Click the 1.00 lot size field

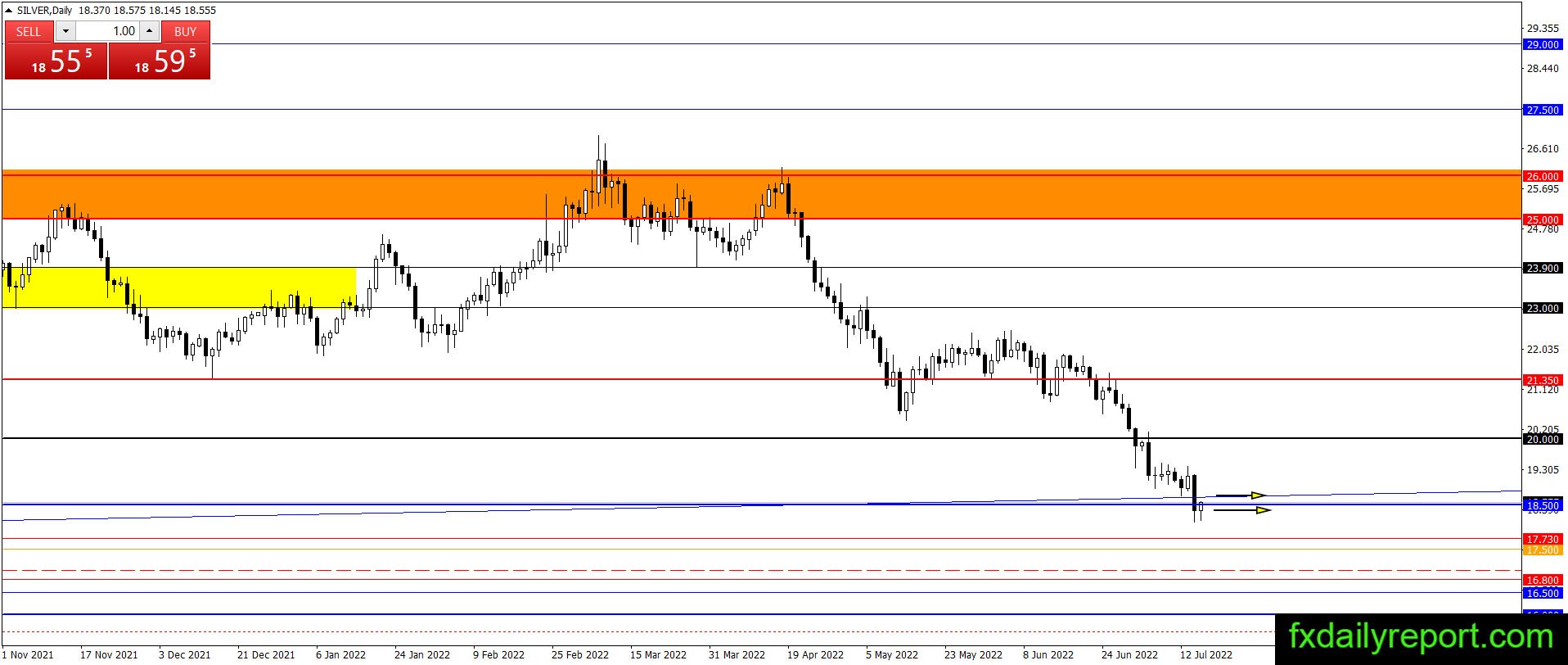[x=108, y=31]
